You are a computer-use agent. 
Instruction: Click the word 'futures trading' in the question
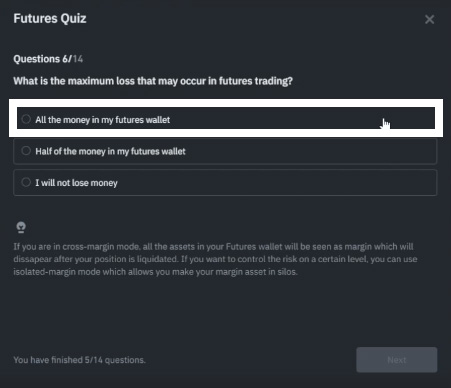click(256, 81)
